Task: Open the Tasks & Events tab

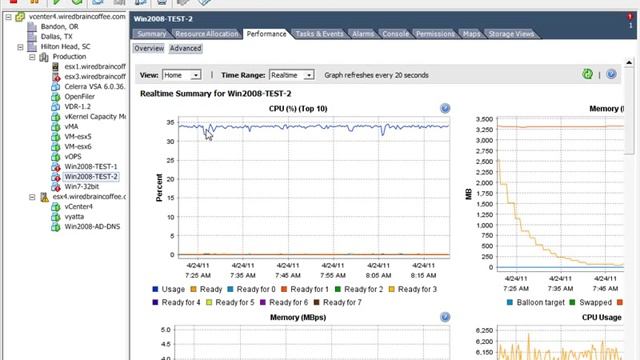Action: click(x=319, y=34)
